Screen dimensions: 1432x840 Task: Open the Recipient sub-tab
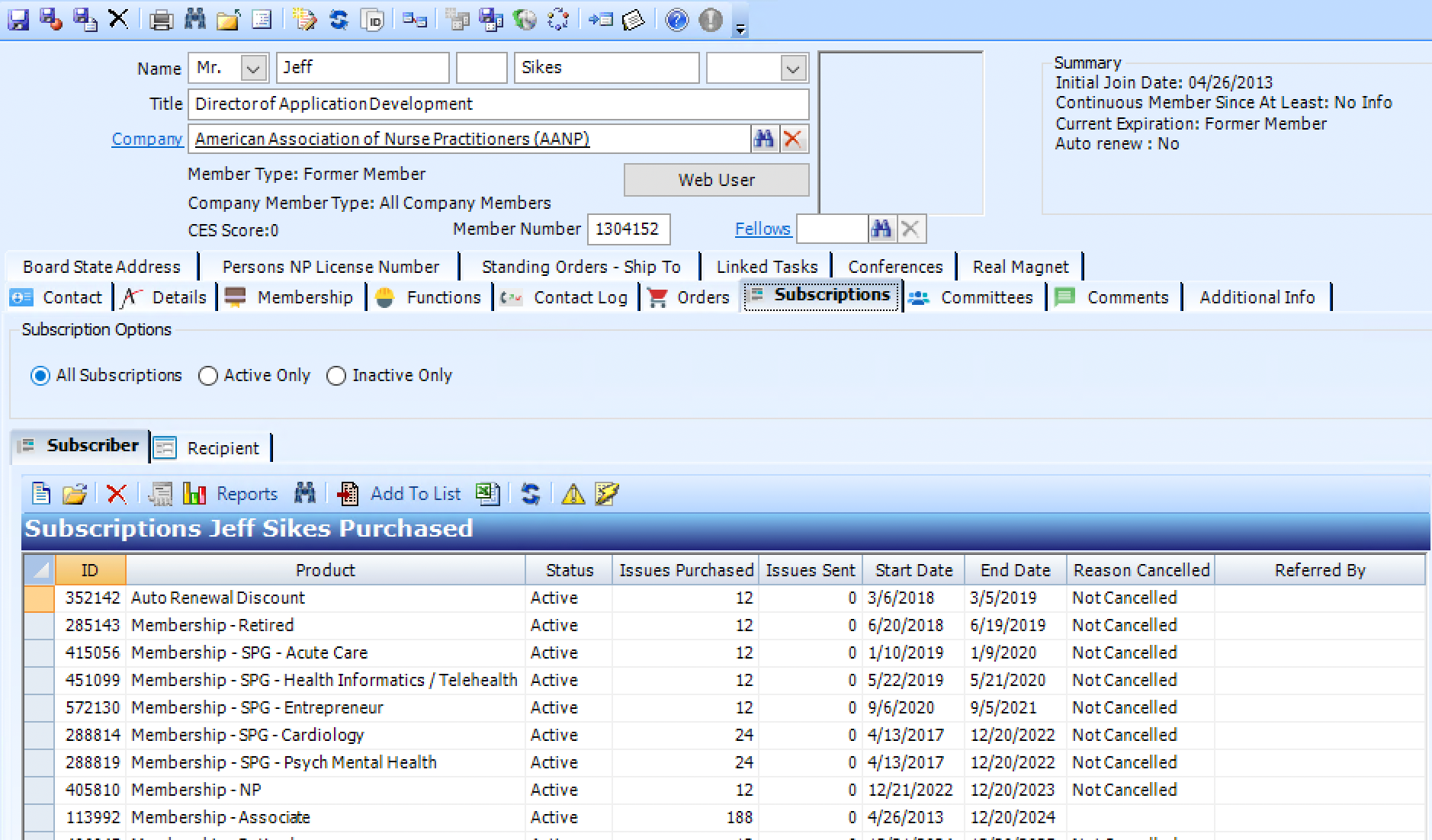click(223, 448)
